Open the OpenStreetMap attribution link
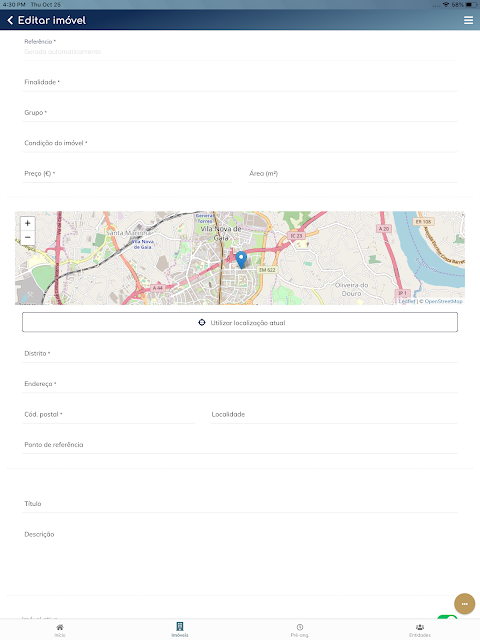 click(443, 301)
